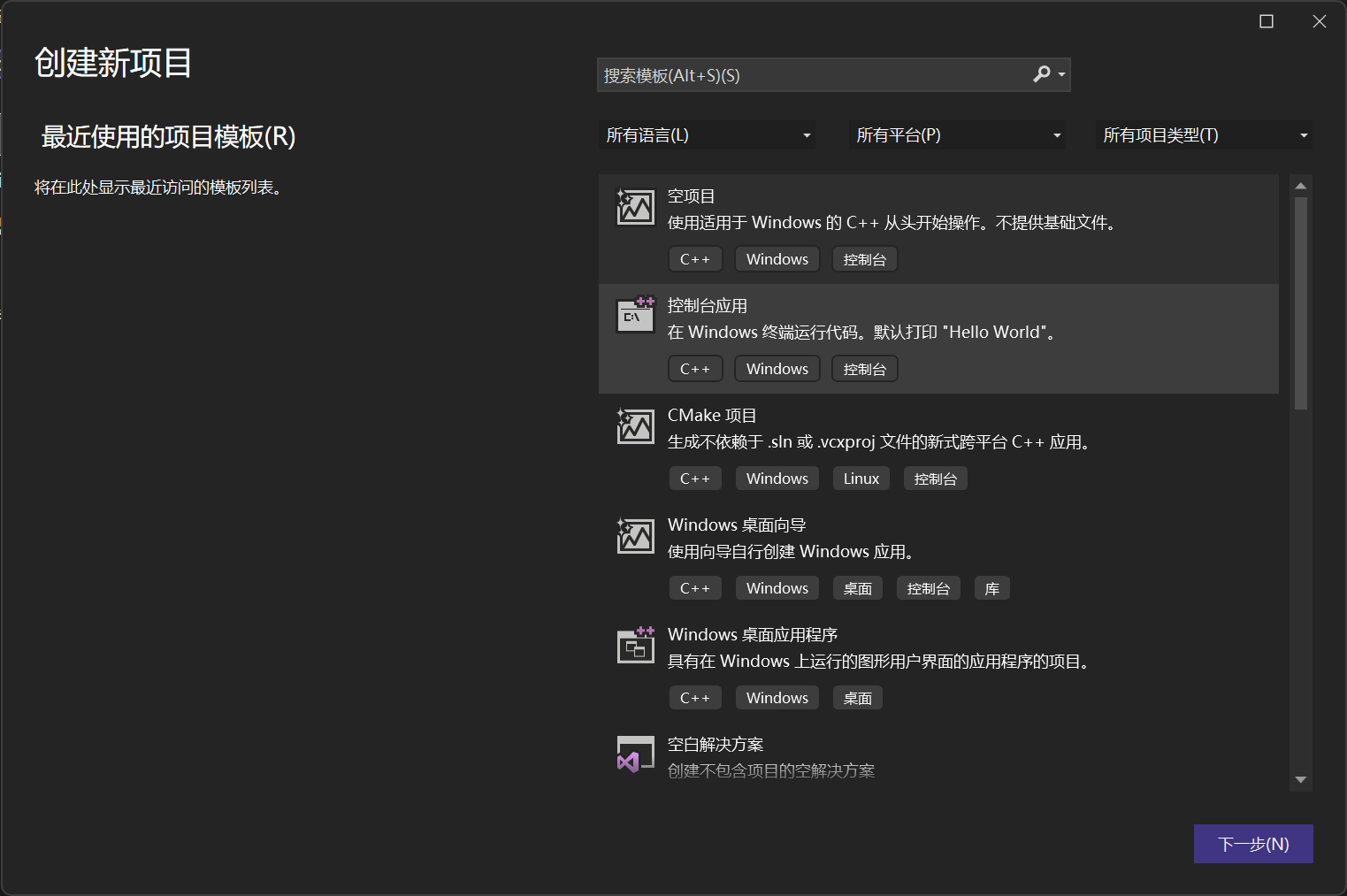Maximize the 创建新项目 dialog
The image size is (1347, 896).
click(x=1267, y=21)
